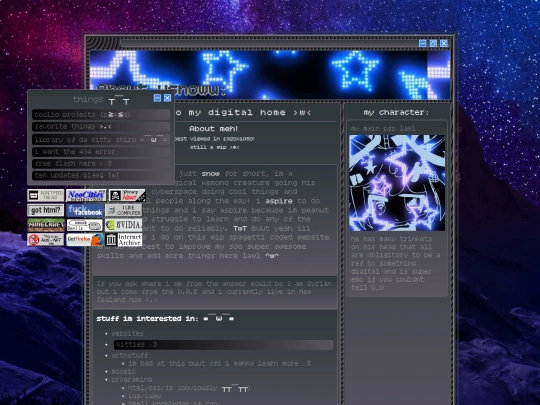This screenshot has width=540, height=405.
Task: Open the favorite things >.< entry
Action: coord(101,127)
